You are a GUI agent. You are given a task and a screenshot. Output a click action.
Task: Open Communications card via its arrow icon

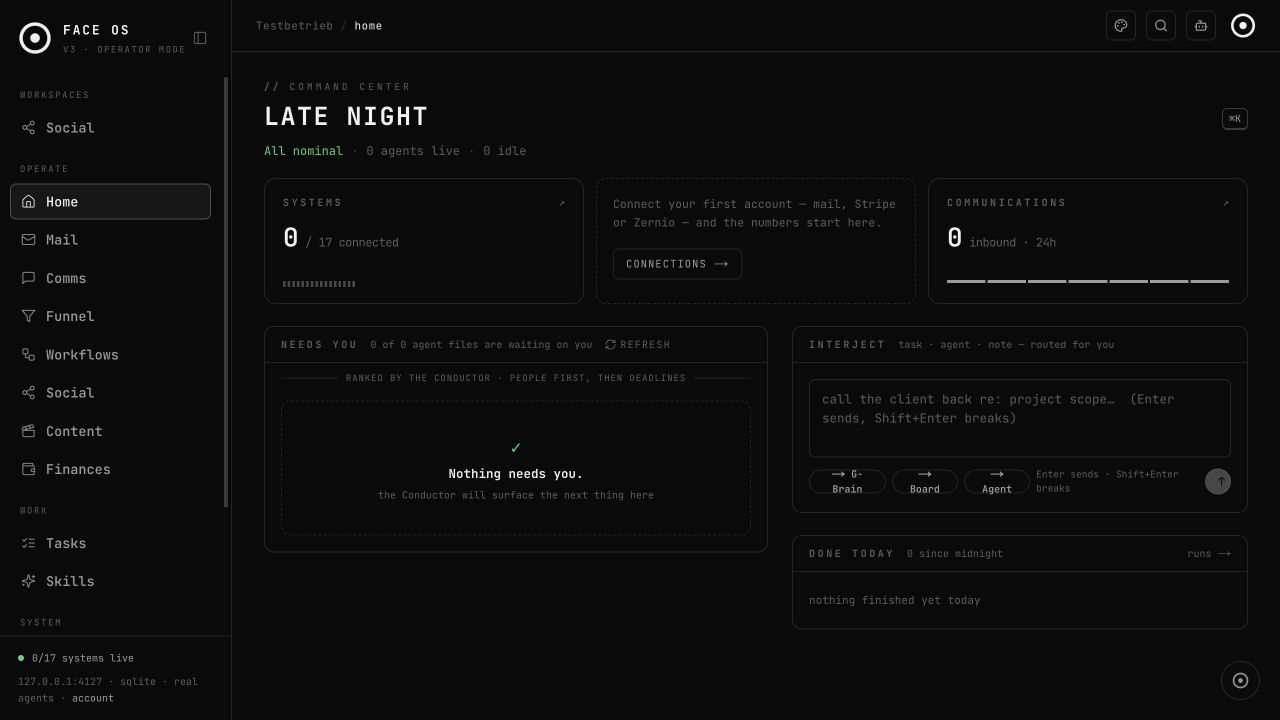point(1225,203)
